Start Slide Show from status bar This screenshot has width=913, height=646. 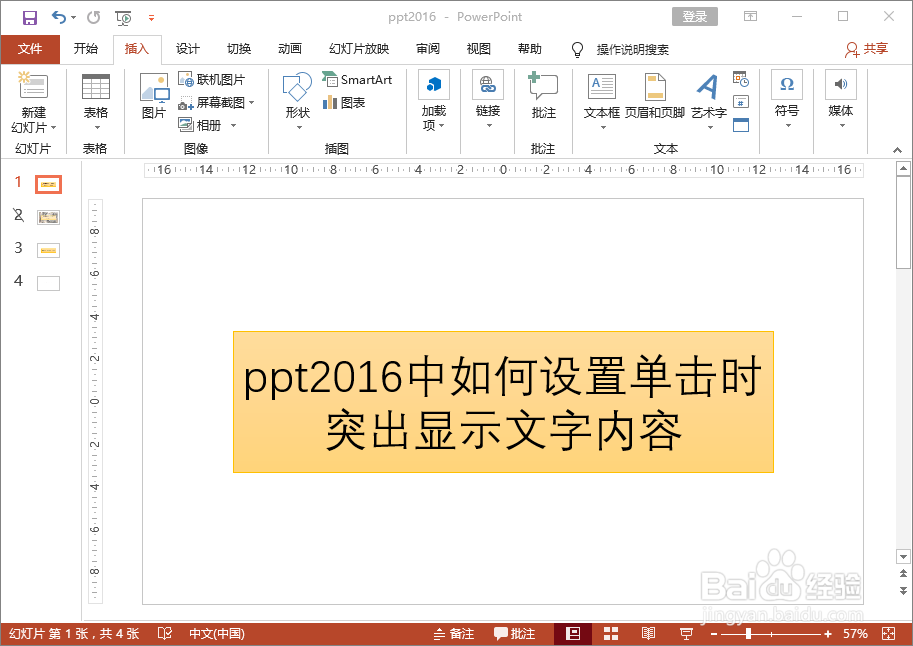coord(686,634)
